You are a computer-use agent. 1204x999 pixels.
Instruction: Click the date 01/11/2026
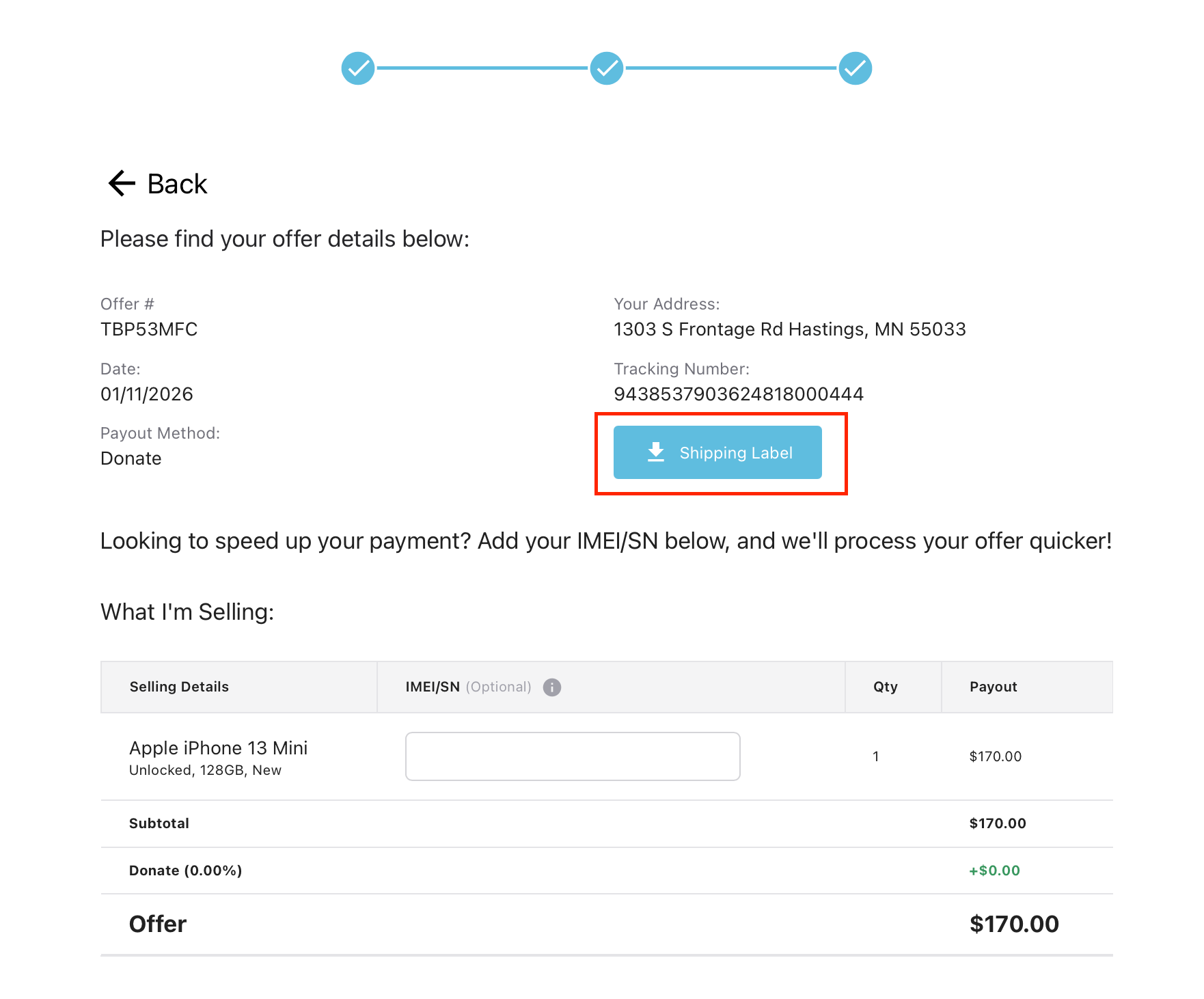coord(147,394)
